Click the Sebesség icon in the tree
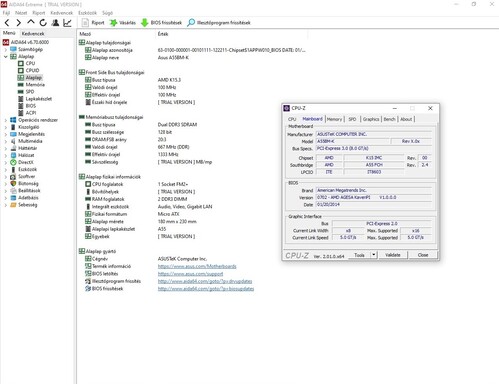Image resolution: width=499 pixels, height=384 pixels. pyautogui.click(x=13, y=205)
